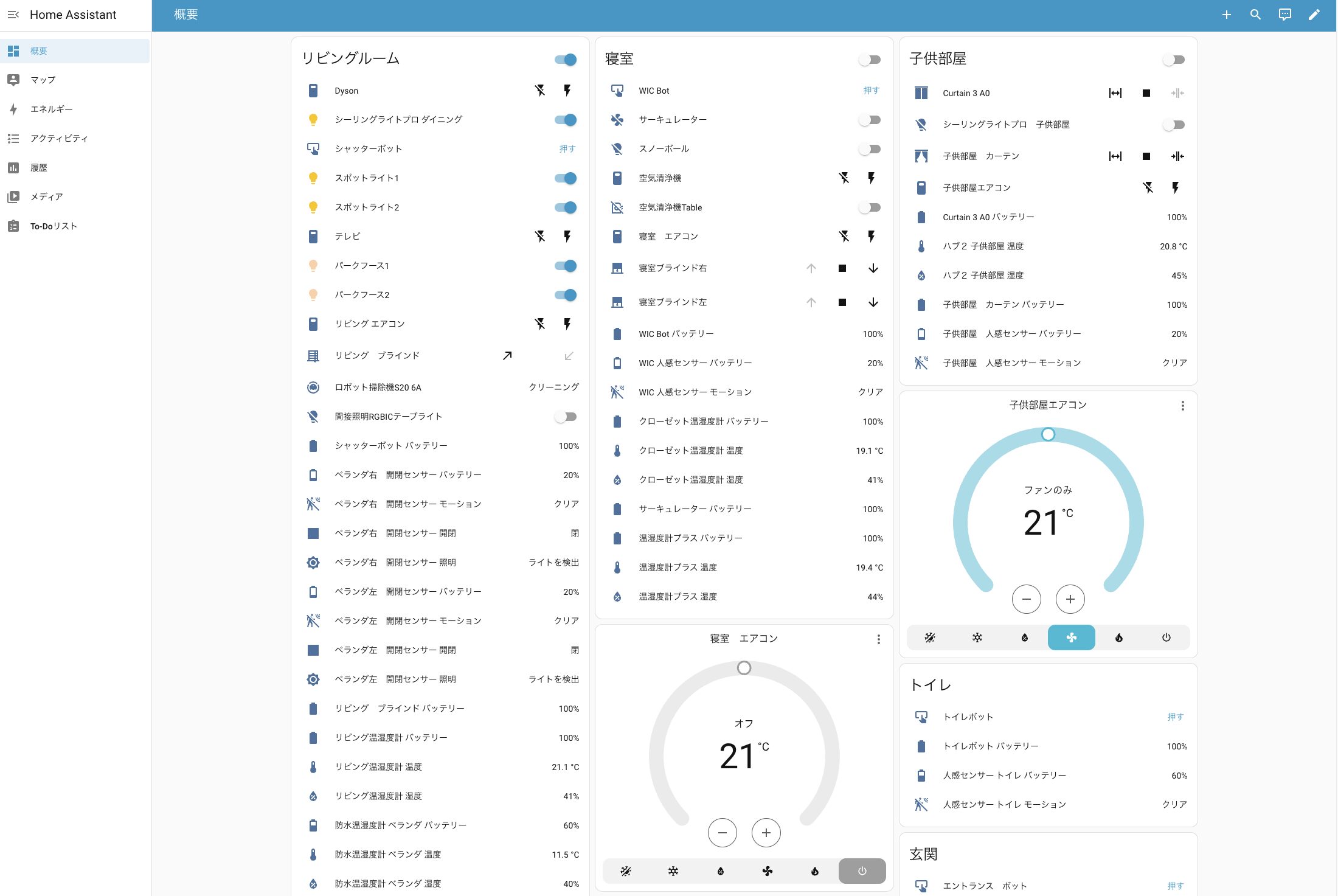Stop 子供部屋 カーテン with the stop icon
The width and height of the screenshot is (1338, 896).
pyautogui.click(x=1146, y=156)
